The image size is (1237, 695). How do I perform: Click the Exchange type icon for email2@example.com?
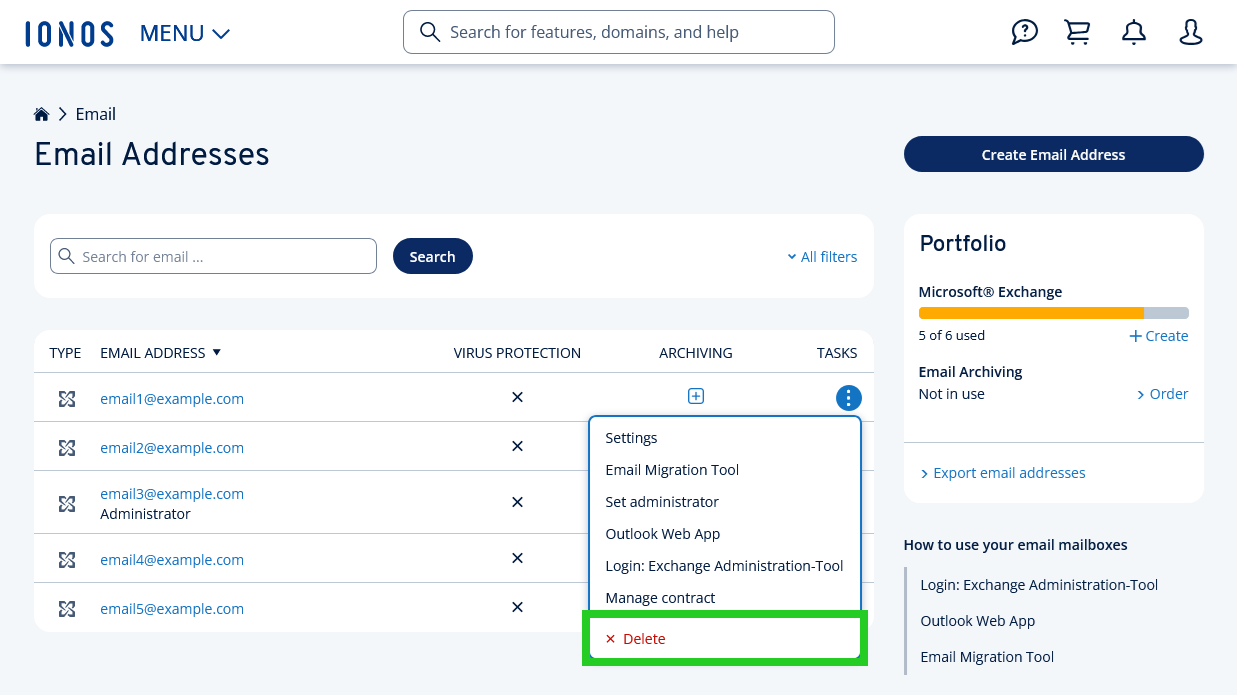point(67,448)
